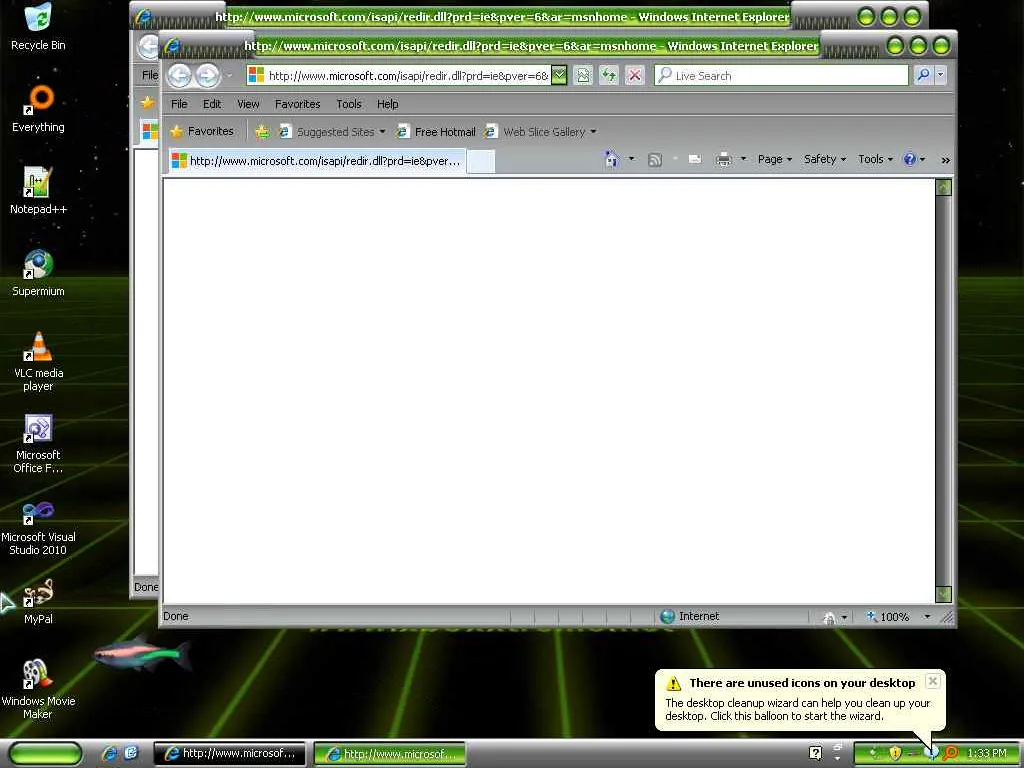The width and height of the screenshot is (1024, 768).
Task: Expand the zoom level dropdown arrow
Action: (x=927, y=616)
